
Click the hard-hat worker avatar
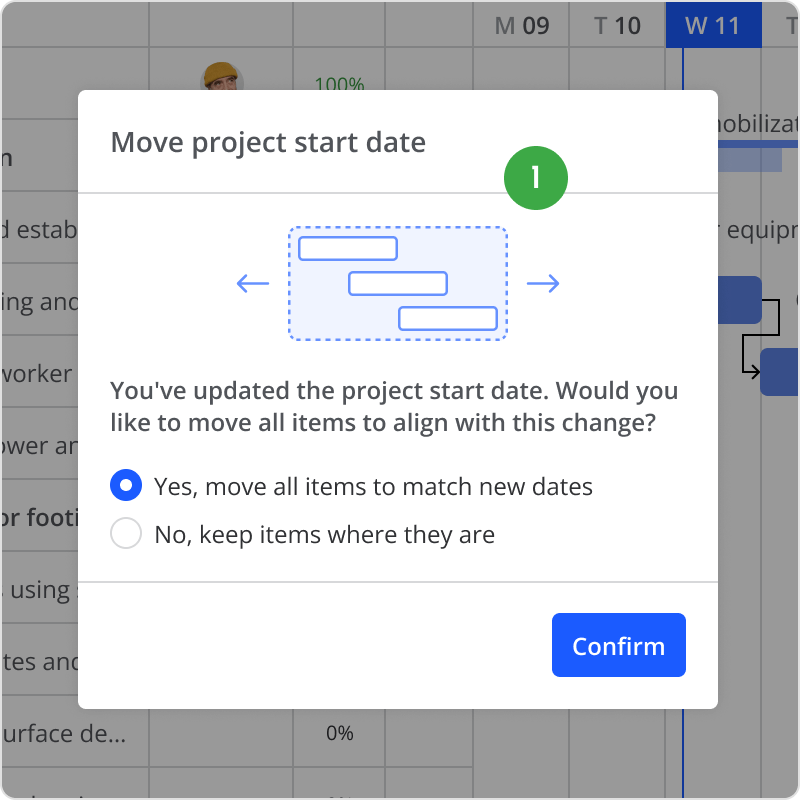pos(221,77)
